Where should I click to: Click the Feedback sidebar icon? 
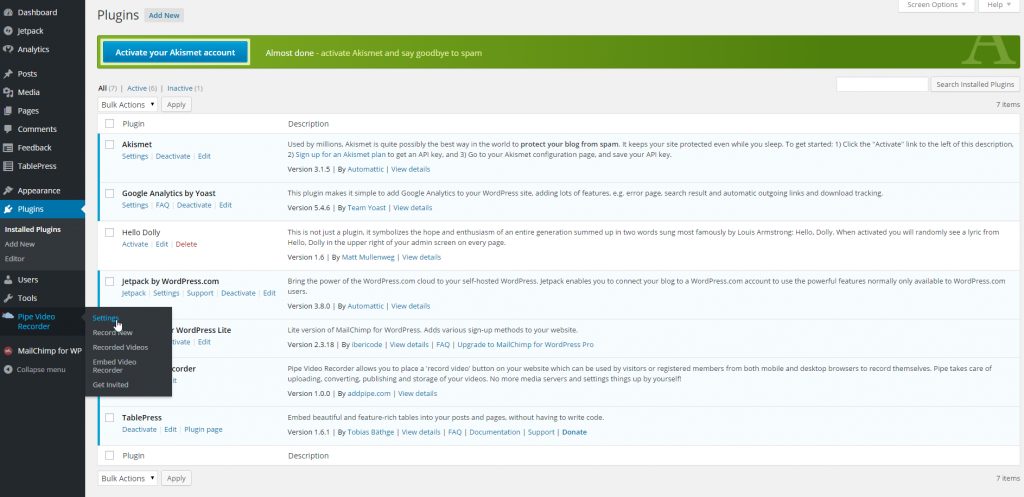8,148
